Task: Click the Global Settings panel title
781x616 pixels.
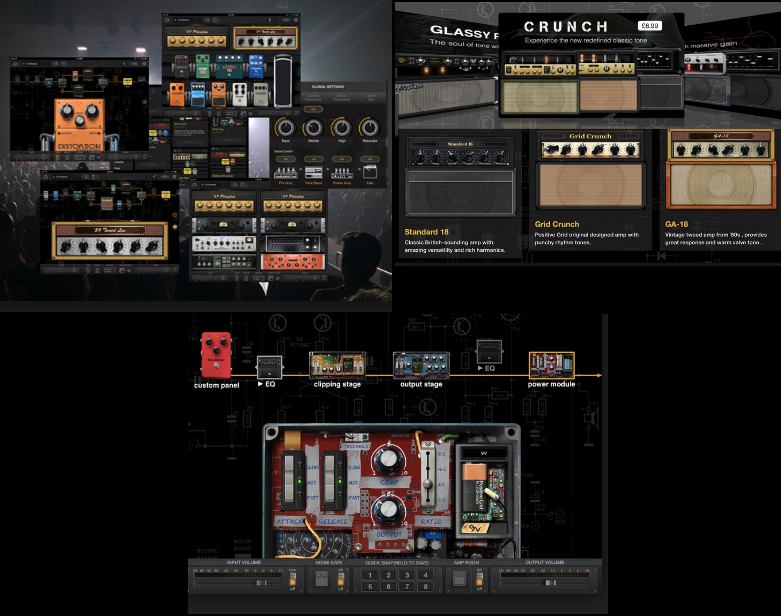Action: pos(327,87)
